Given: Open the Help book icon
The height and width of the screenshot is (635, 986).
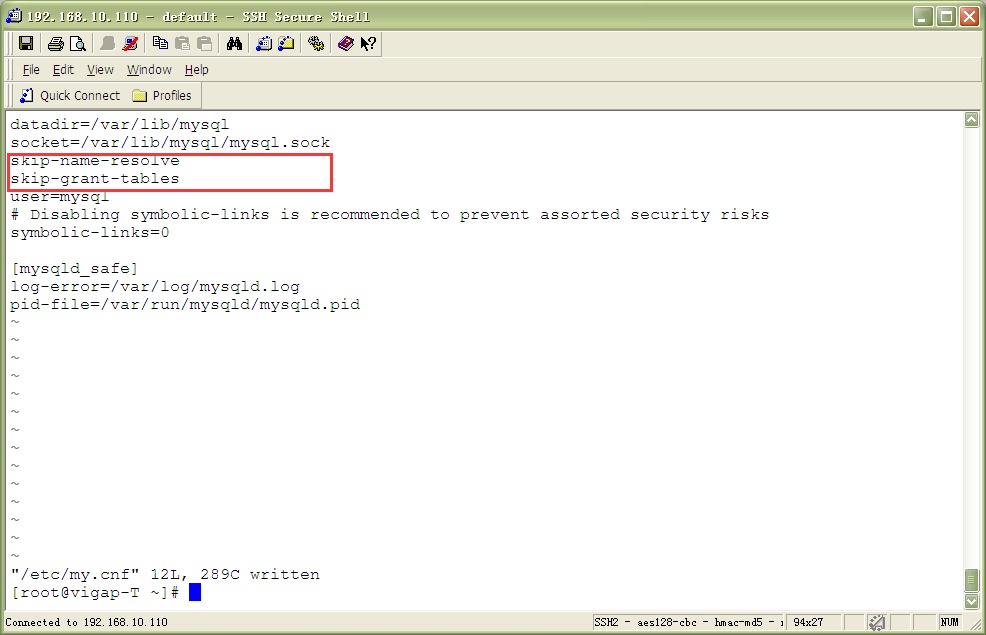Looking at the screenshot, I should [x=345, y=43].
